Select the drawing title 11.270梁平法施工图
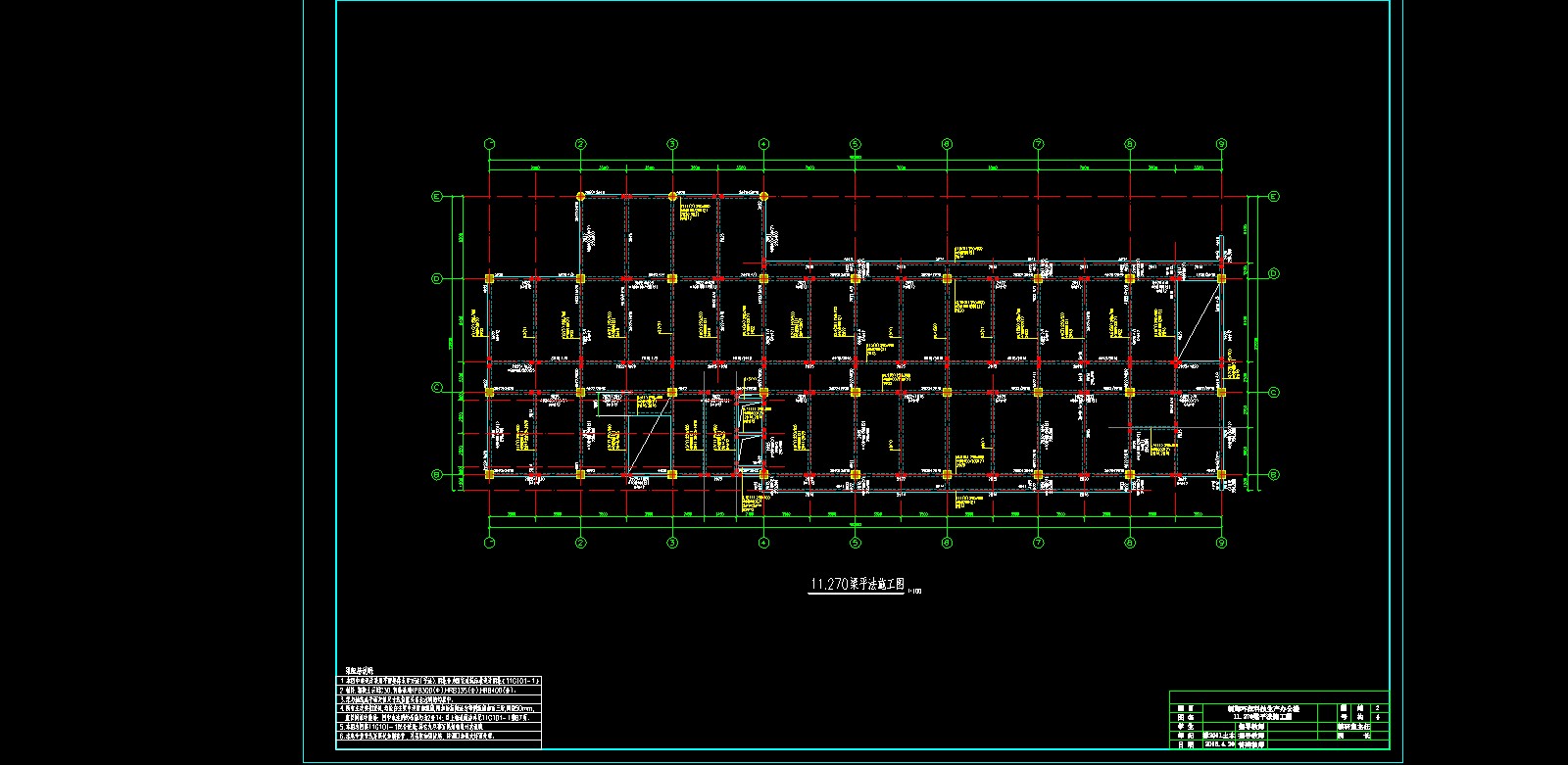Screen dimensions: 1568x765 pos(857,585)
